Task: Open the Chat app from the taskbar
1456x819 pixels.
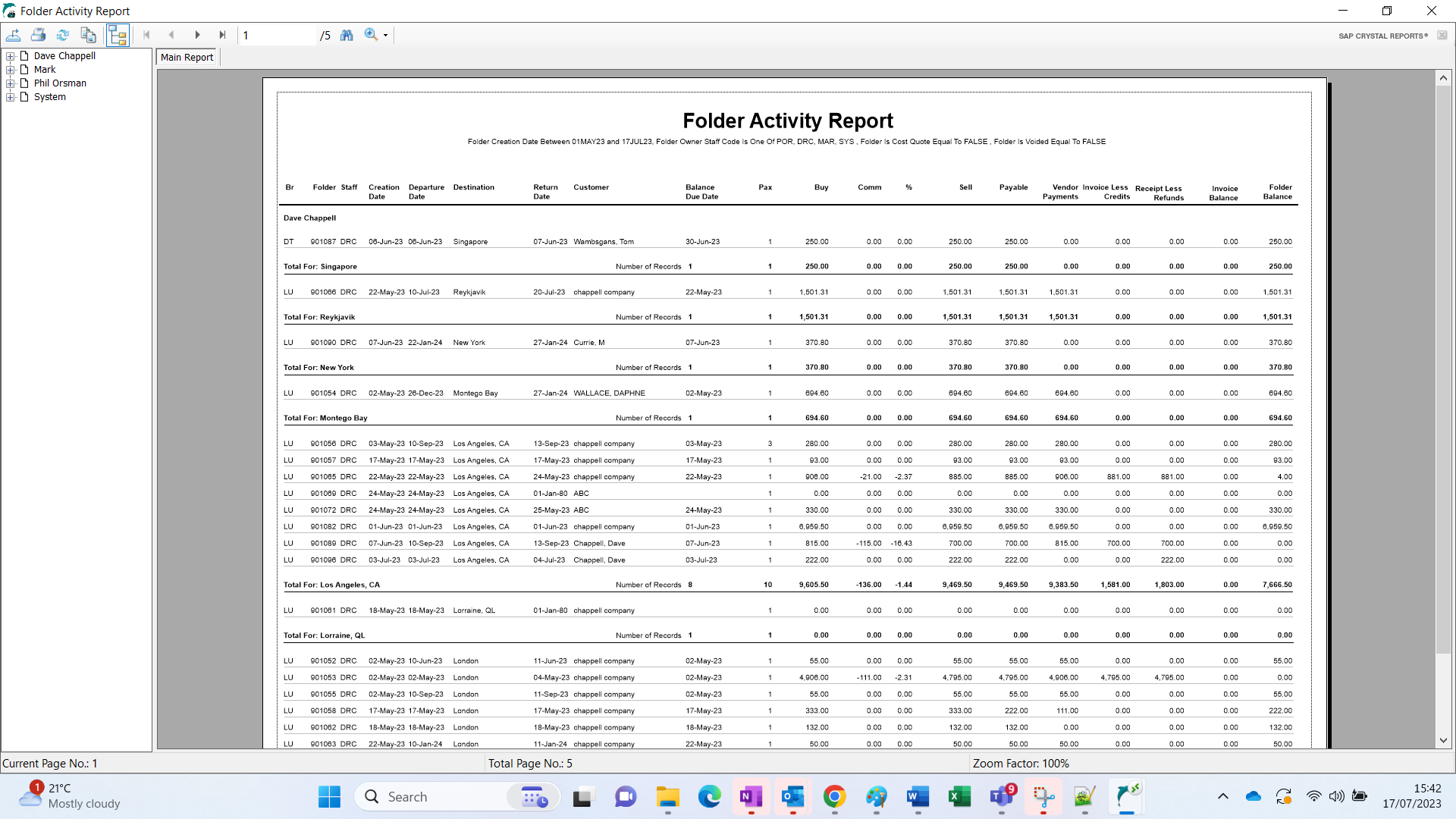Action: click(625, 797)
